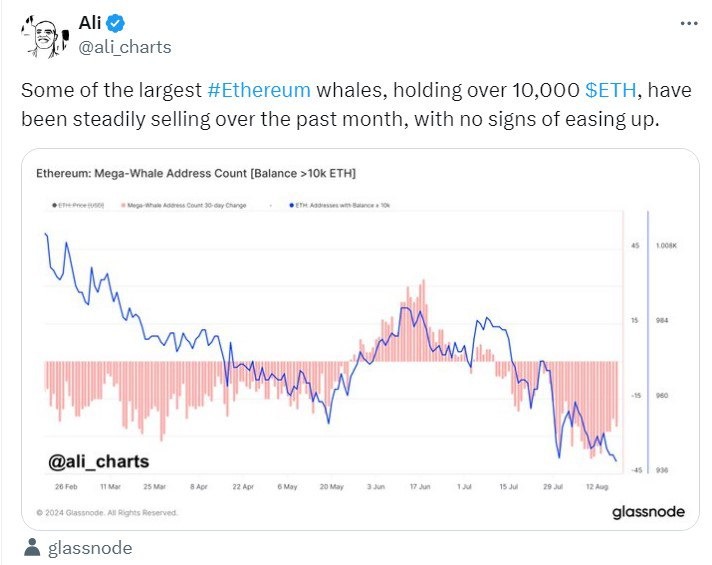Image resolution: width=712 pixels, height=565 pixels.
Task: Toggle Mega-Whale Address Count 30-day Change legend
Action: (188, 204)
